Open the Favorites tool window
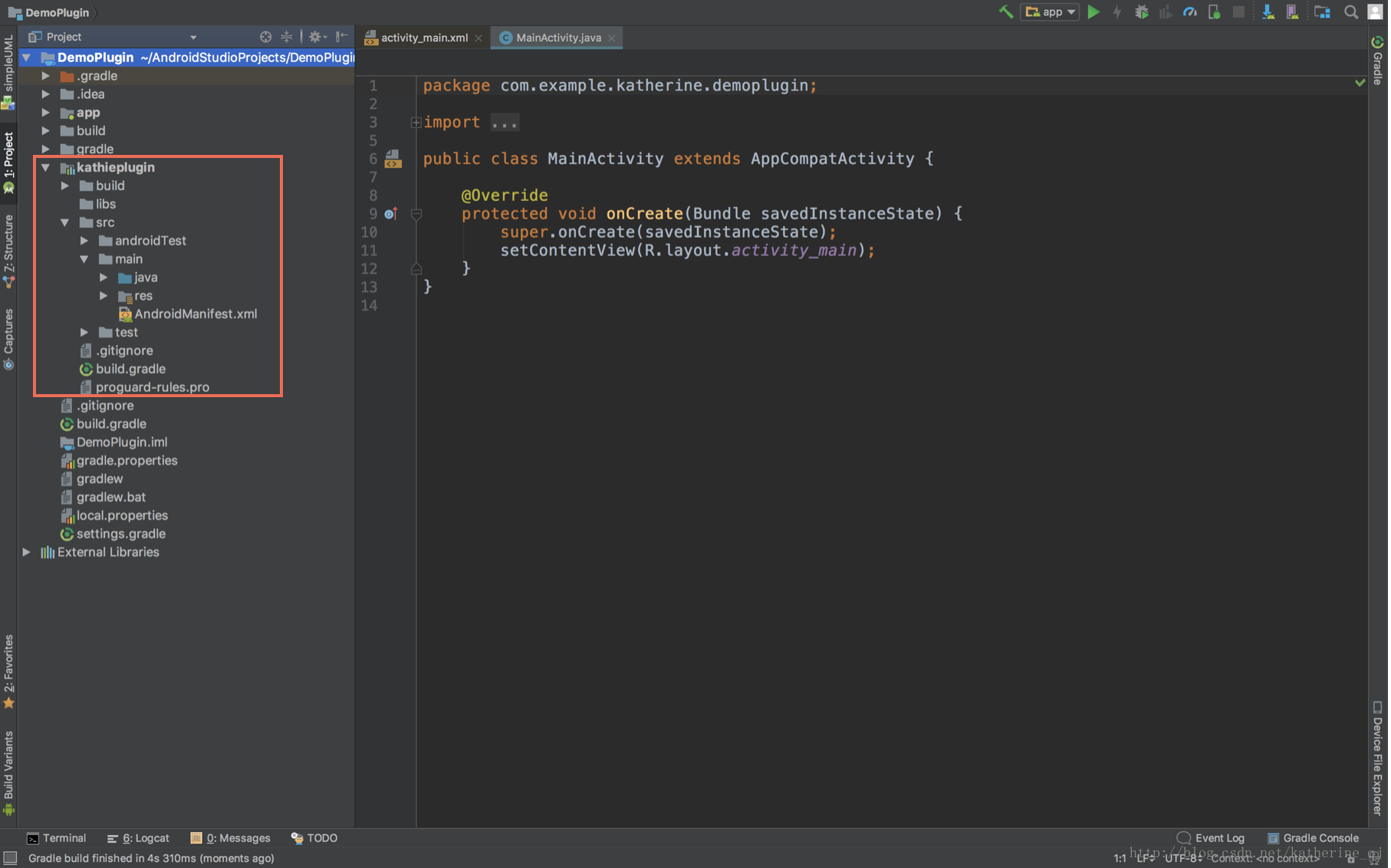The image size is (1391, 868). pos(8,672)
